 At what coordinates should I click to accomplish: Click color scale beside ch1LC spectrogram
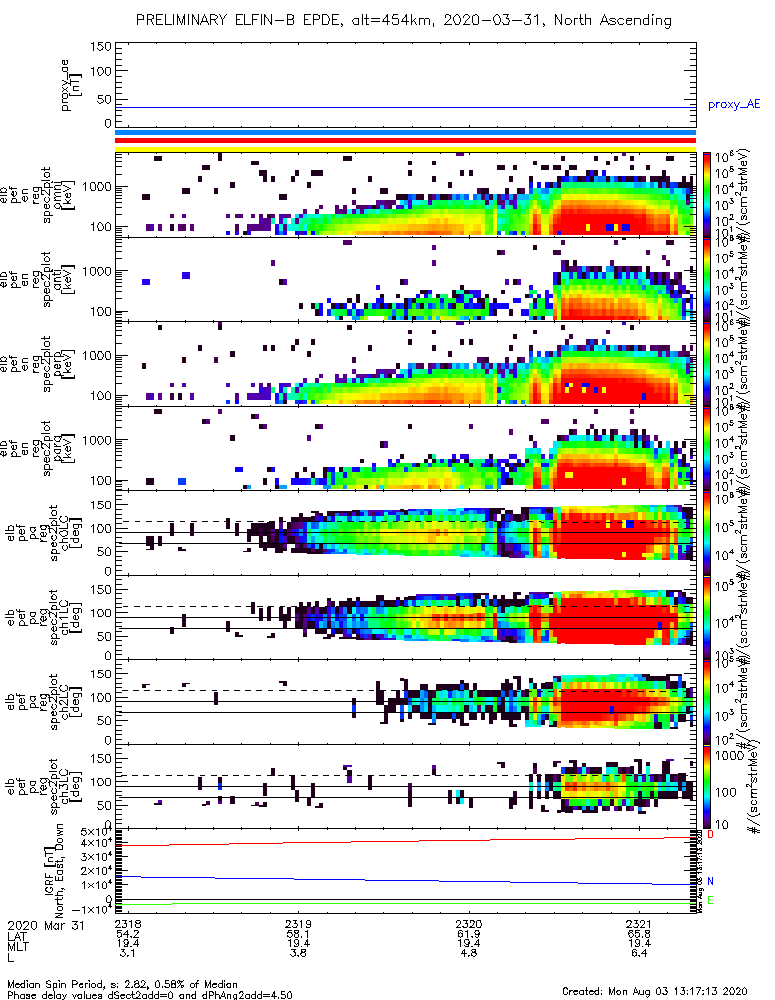pos(707,617)
